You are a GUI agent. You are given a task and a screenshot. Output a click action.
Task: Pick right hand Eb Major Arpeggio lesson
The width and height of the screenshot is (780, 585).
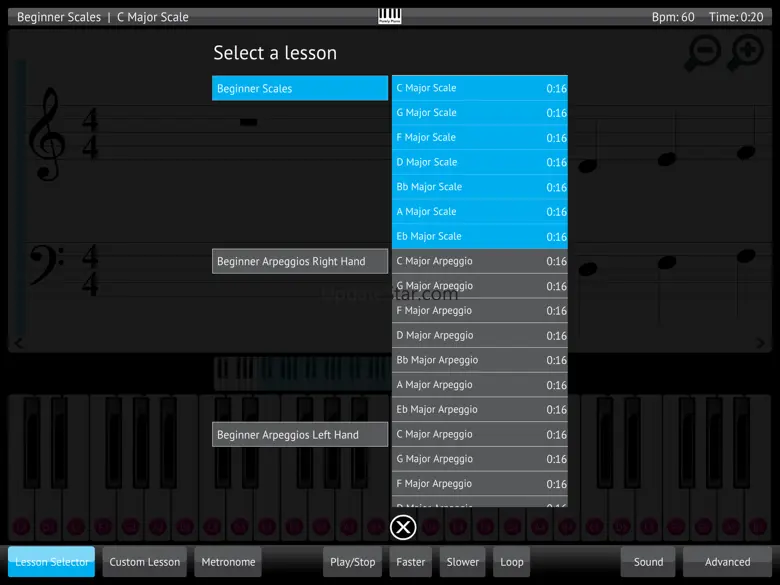pyautogui.click(x=480, y=409)
